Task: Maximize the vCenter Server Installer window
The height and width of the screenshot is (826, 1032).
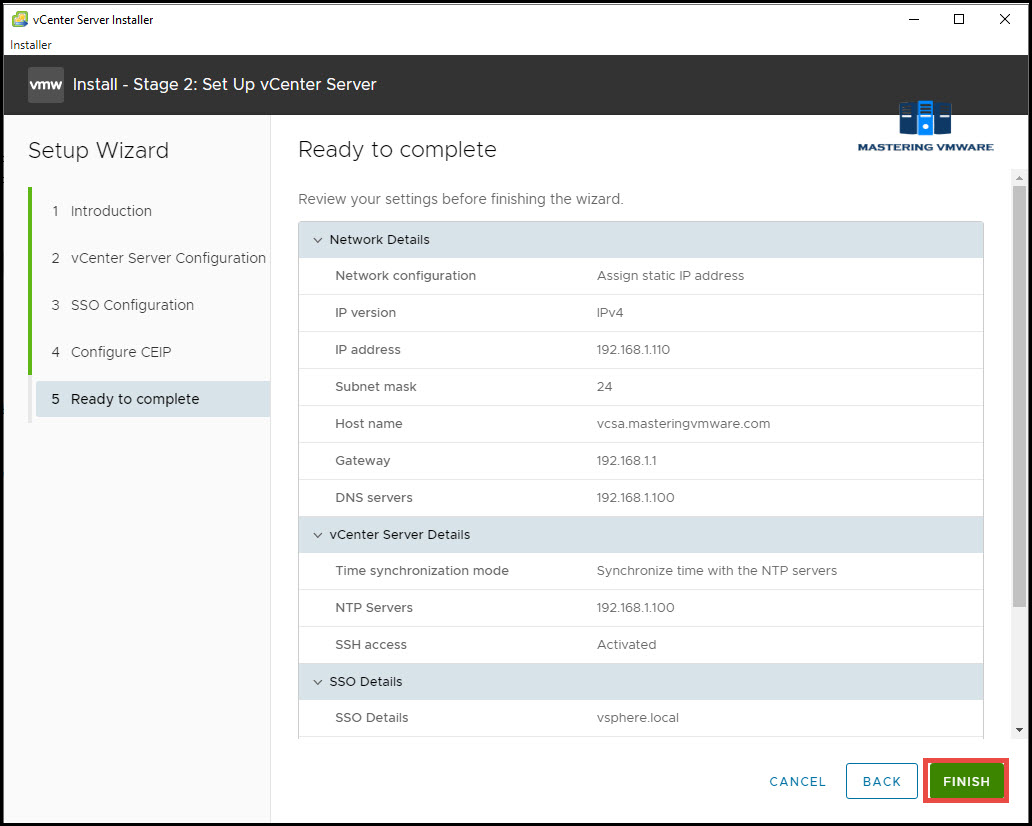Action: (959, 19)
